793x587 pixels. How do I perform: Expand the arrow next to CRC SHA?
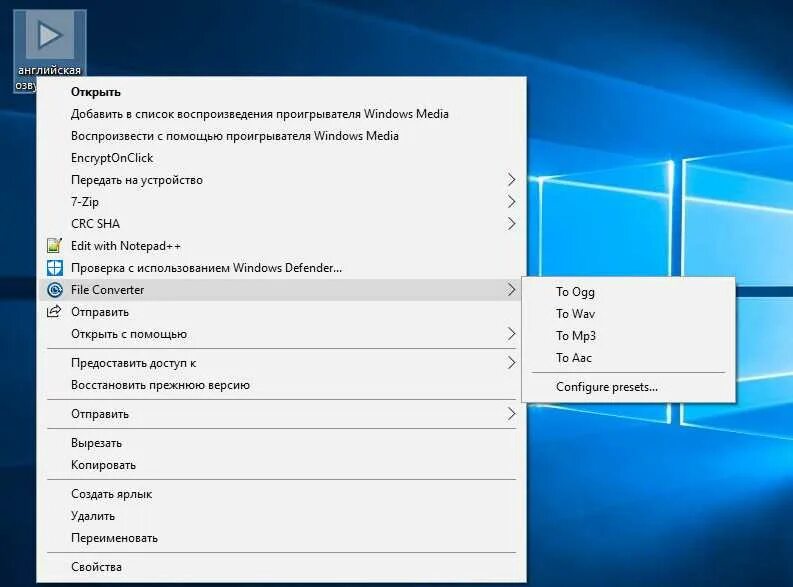pos(511,223)
